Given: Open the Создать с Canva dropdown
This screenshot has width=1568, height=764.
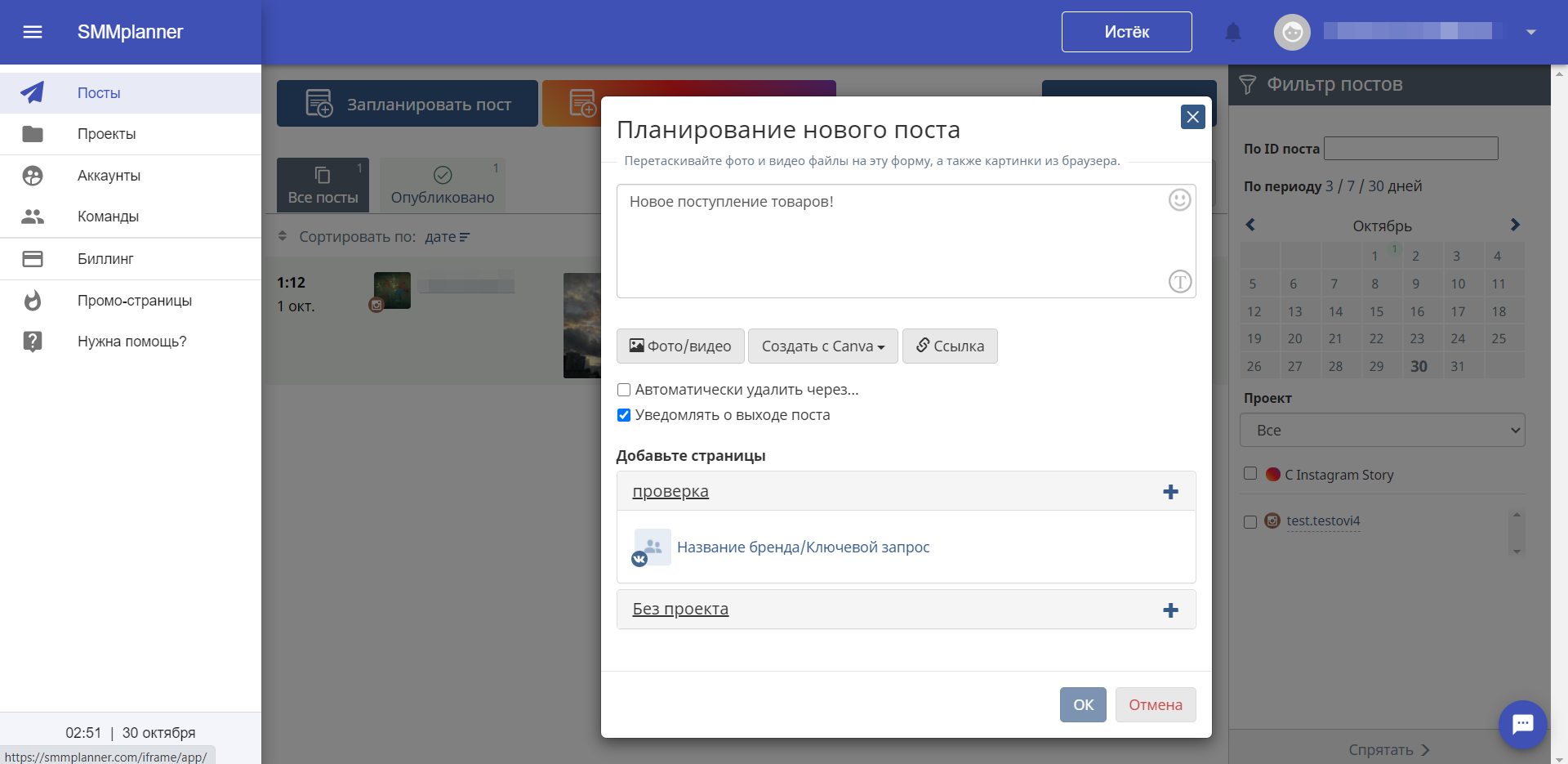Looking at the screenshot, I should (x=822, y=346).
